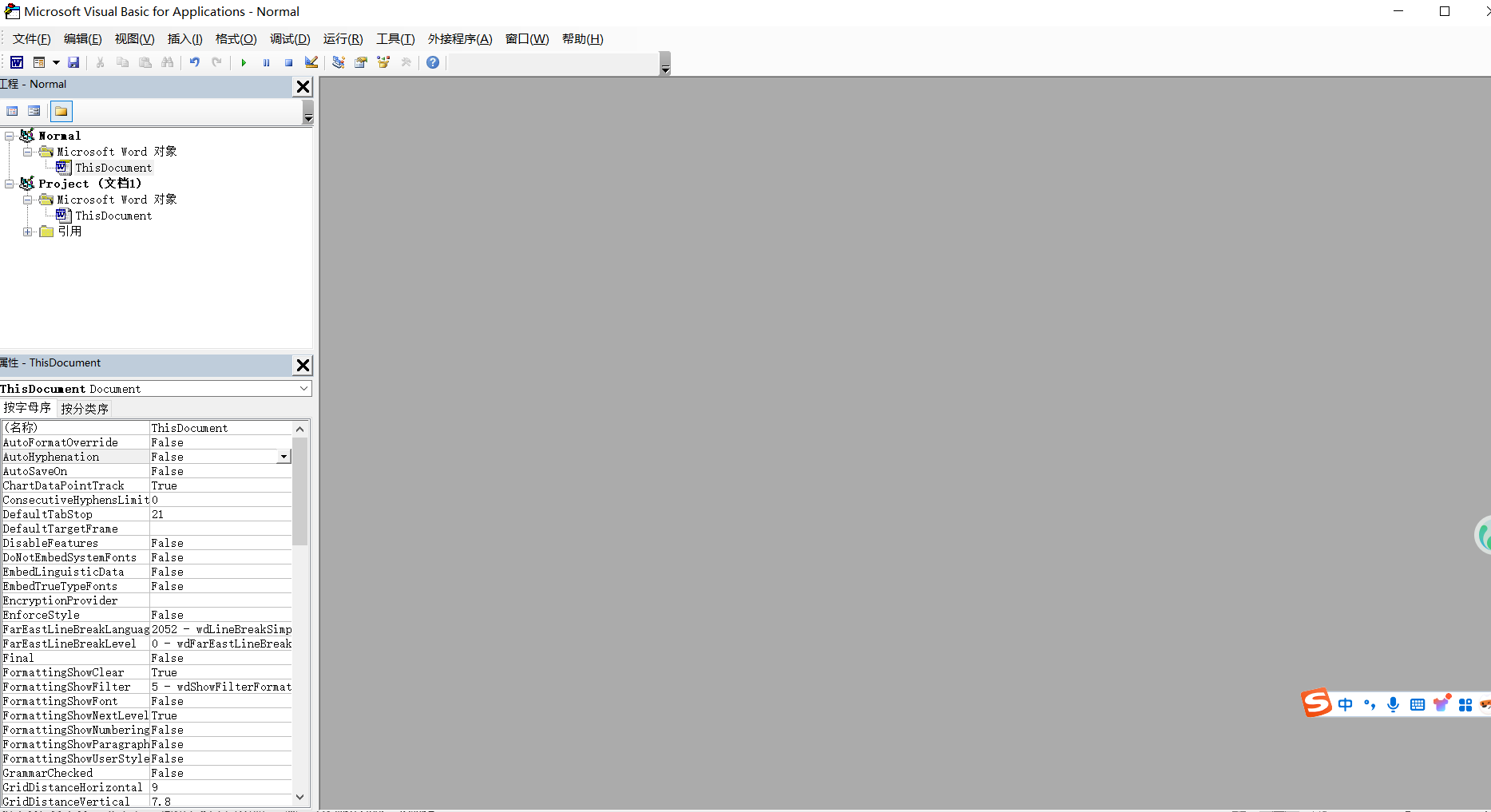This screenshot has height=812, width=1491.
Task: Open AutoHyphenation value dropdown arrow
Action: tap(284, 457)
